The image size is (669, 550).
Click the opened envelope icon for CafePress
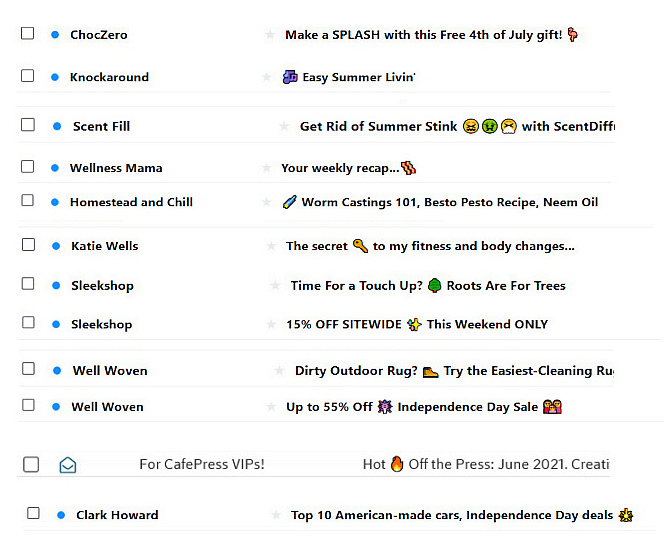[x=67, y=465]
